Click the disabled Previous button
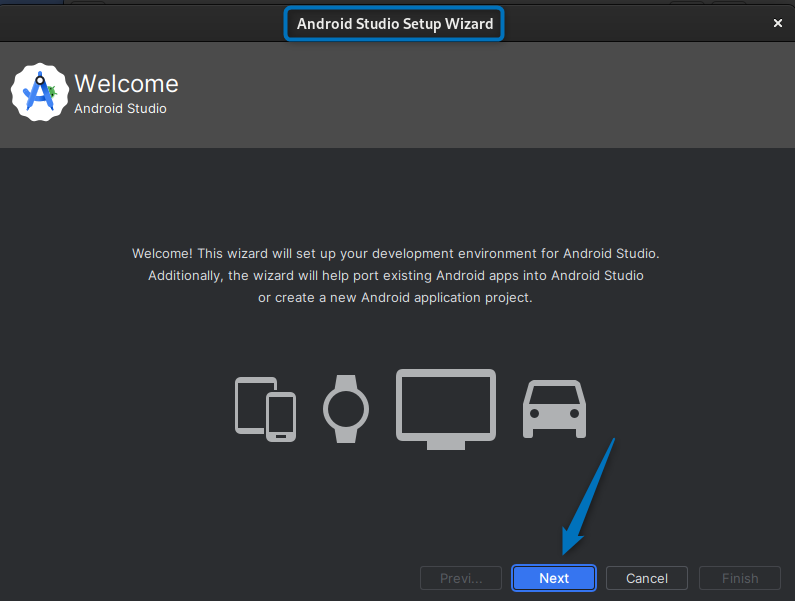 click(461, 578)
